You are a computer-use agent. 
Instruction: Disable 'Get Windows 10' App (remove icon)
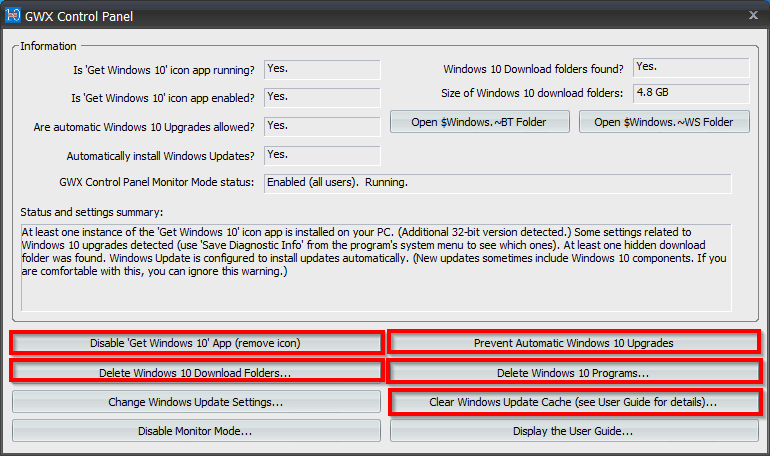196,343
